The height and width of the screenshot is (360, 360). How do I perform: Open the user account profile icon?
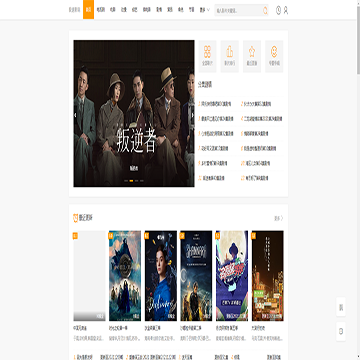click(x=286, y=11)
